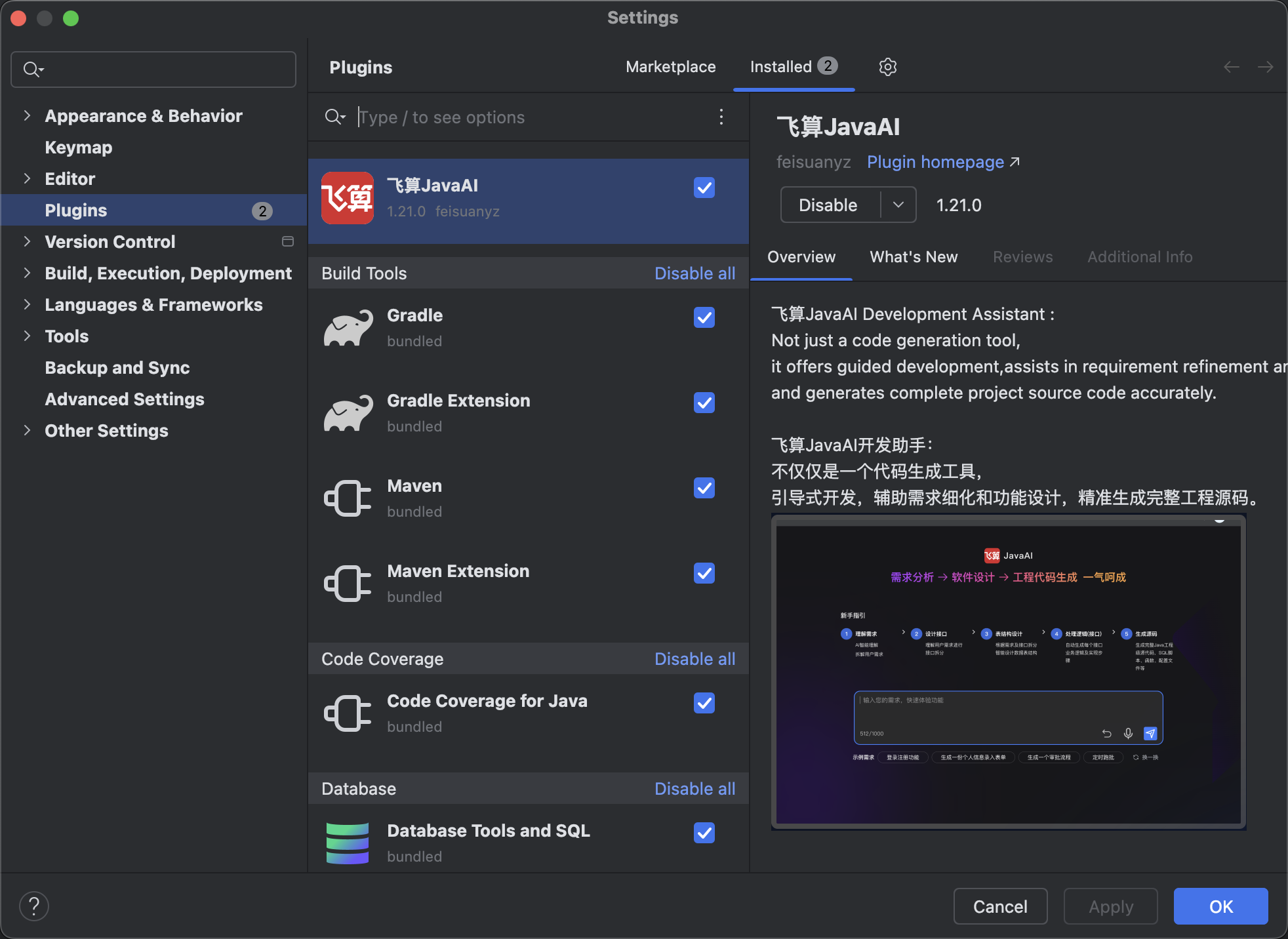Click the 飞算JavaAI plugin logo icon
The height and width of the screenshot is (939, 1288).
pyautogui.click(x=348, y=198)
